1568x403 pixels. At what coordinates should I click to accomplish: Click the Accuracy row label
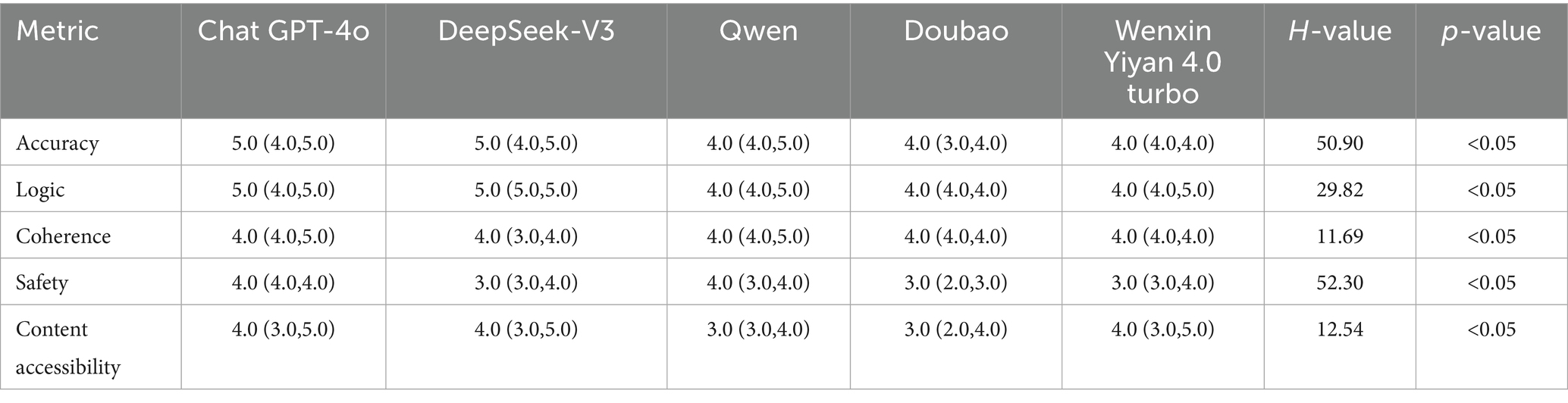pyautogui.click(x=58, y=143)
